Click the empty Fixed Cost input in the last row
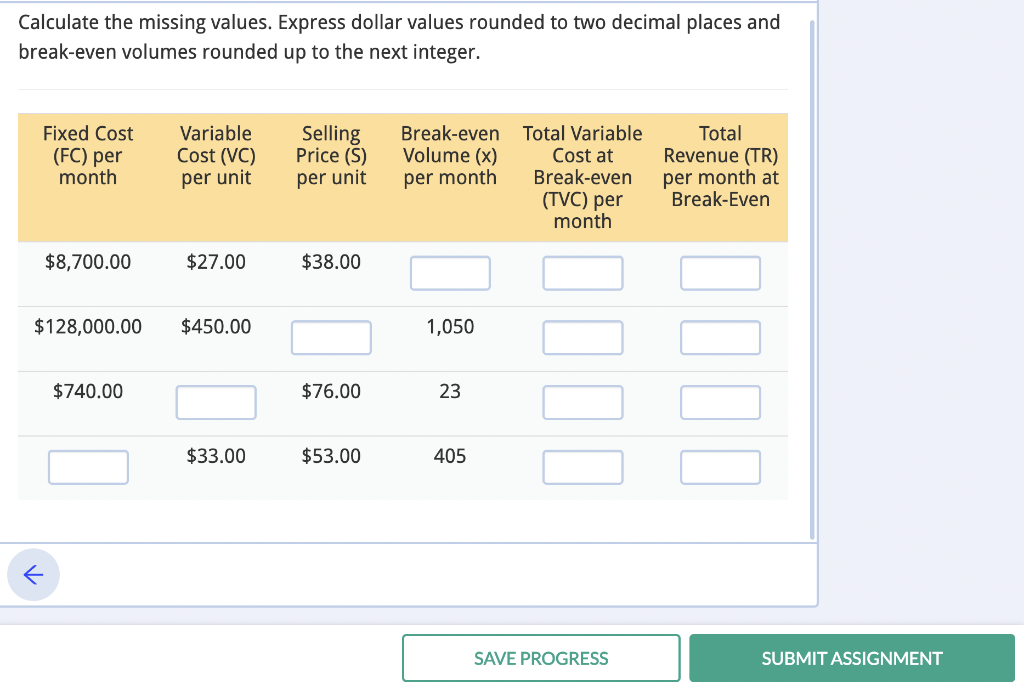1024x691 pixels. click(x=88, y=466)
